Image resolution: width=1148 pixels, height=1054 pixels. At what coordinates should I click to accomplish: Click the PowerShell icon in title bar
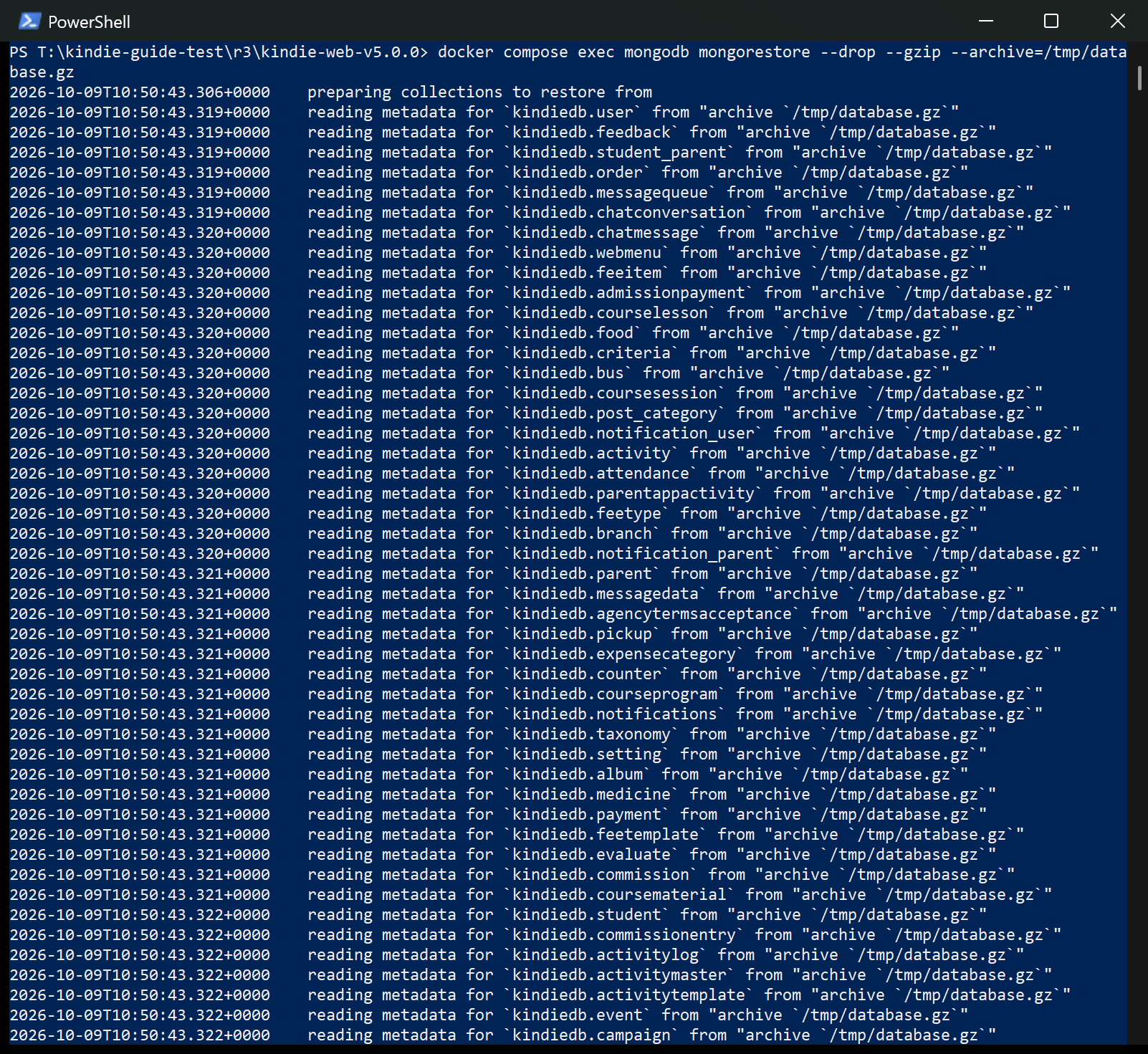[29, 21]
